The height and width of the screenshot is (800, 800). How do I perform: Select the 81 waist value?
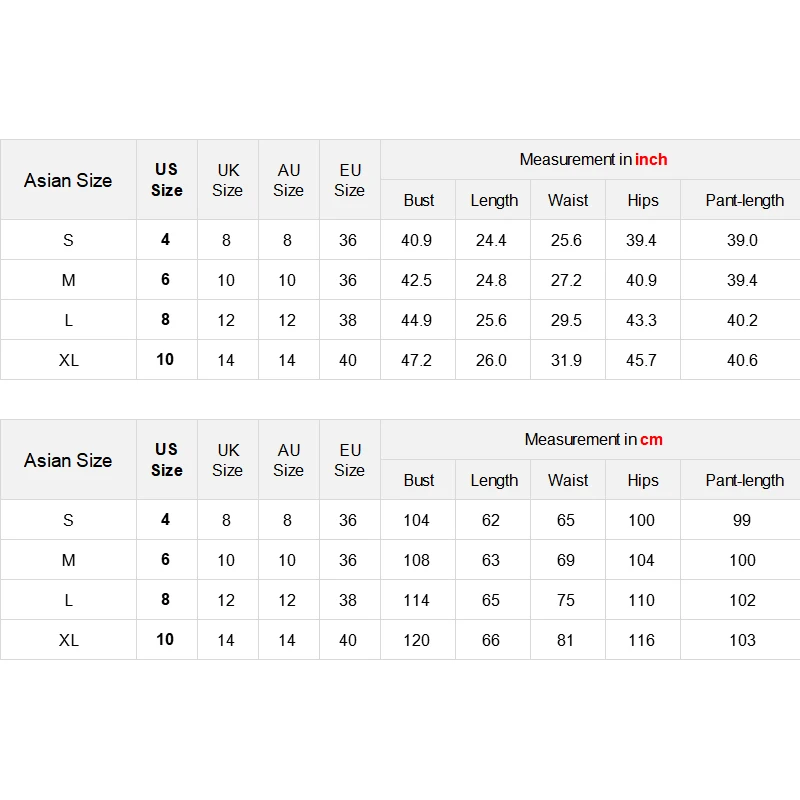click(566, 640)
